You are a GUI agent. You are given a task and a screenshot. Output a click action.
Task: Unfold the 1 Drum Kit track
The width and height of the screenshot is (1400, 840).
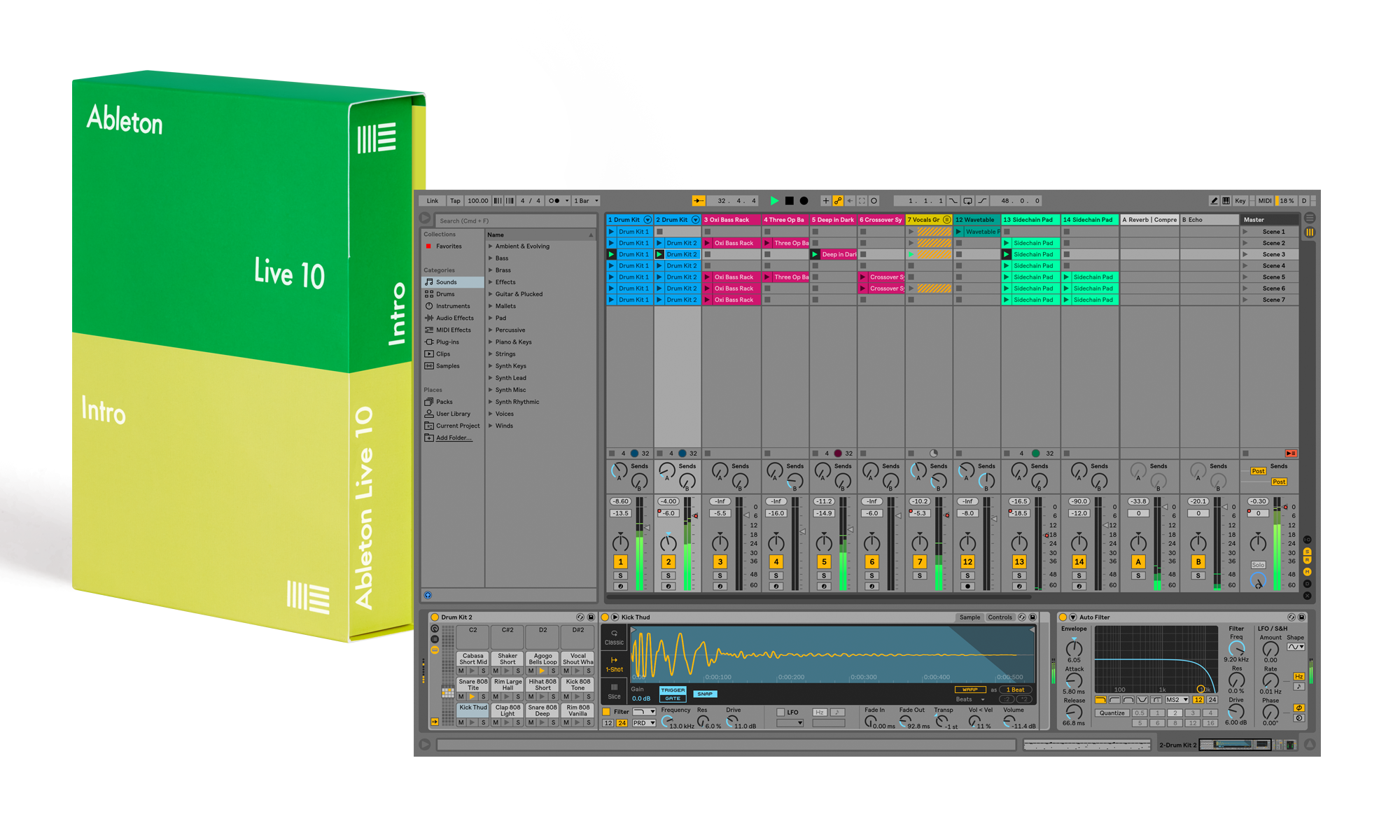click(x=647, y=220)
